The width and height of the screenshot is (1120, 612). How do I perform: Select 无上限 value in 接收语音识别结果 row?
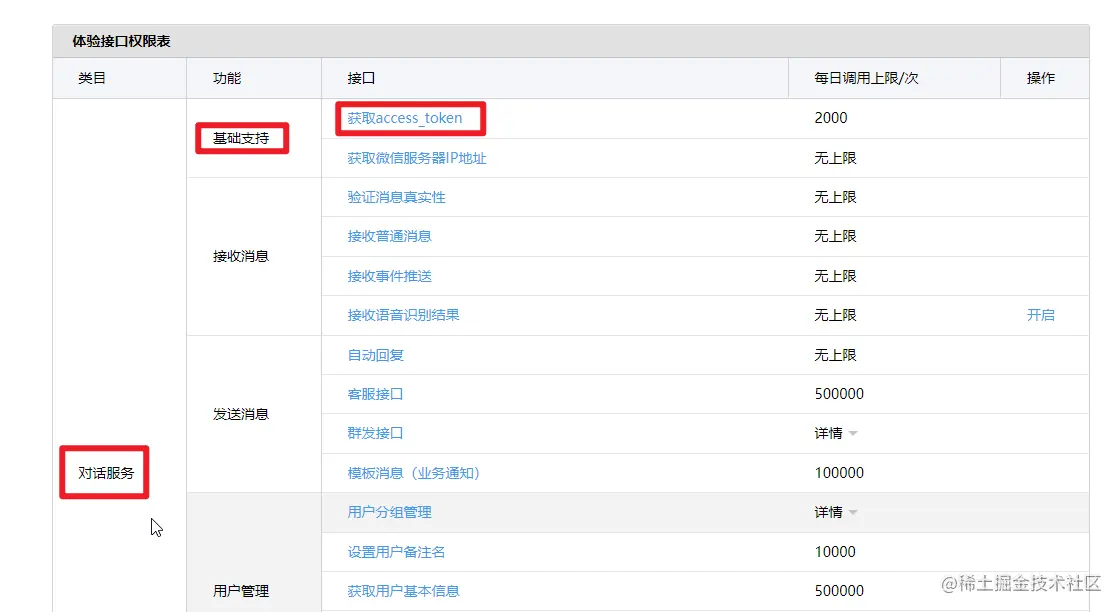(835, 315)
